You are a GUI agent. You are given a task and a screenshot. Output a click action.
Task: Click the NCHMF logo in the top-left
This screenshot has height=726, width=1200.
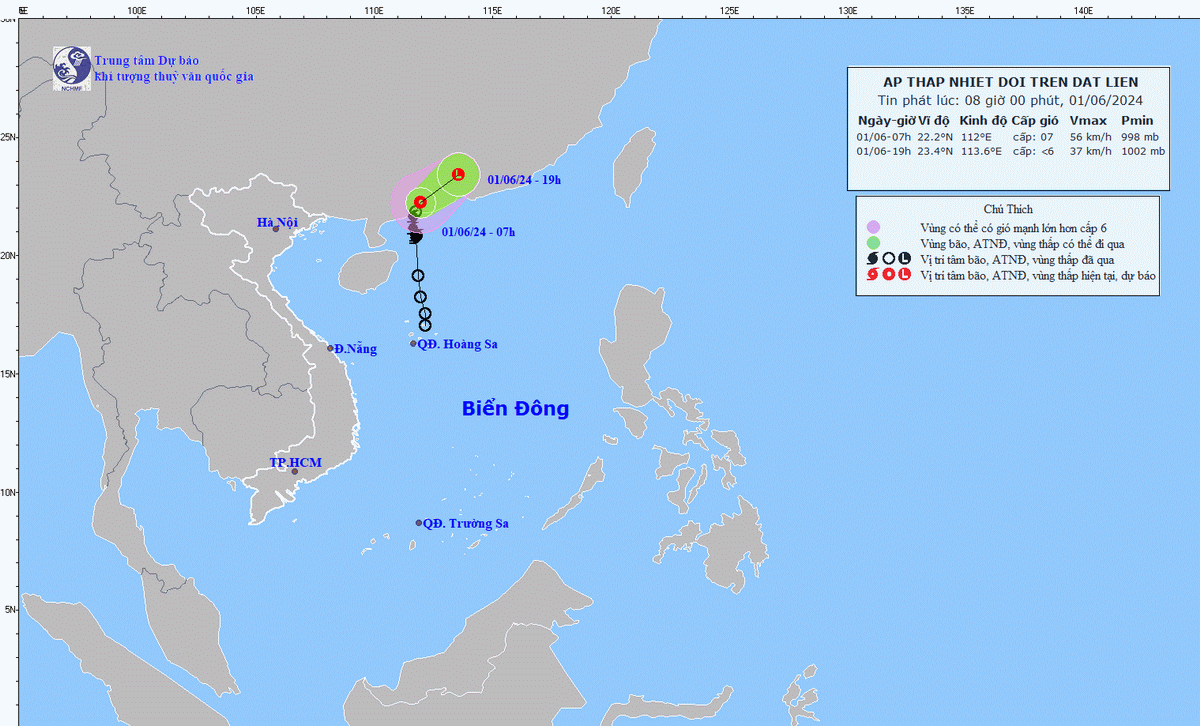pos(71,68)
